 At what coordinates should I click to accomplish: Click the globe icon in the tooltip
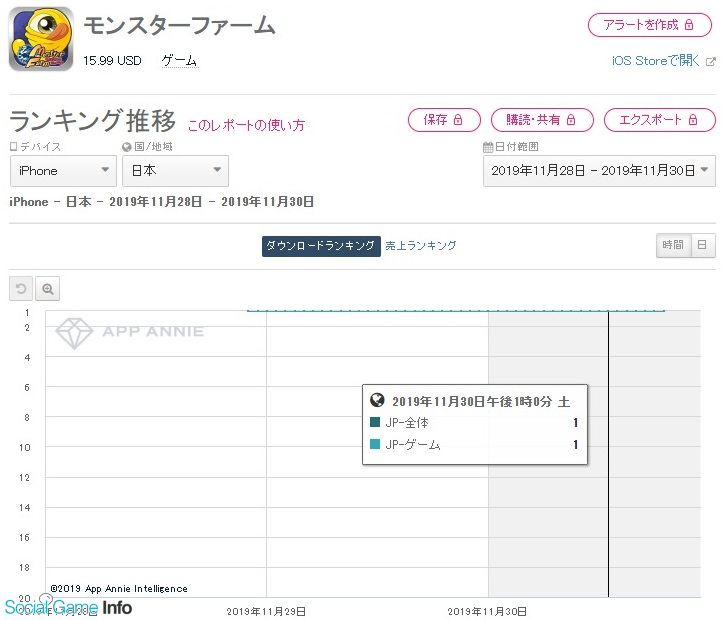click(x=377, y=400)
